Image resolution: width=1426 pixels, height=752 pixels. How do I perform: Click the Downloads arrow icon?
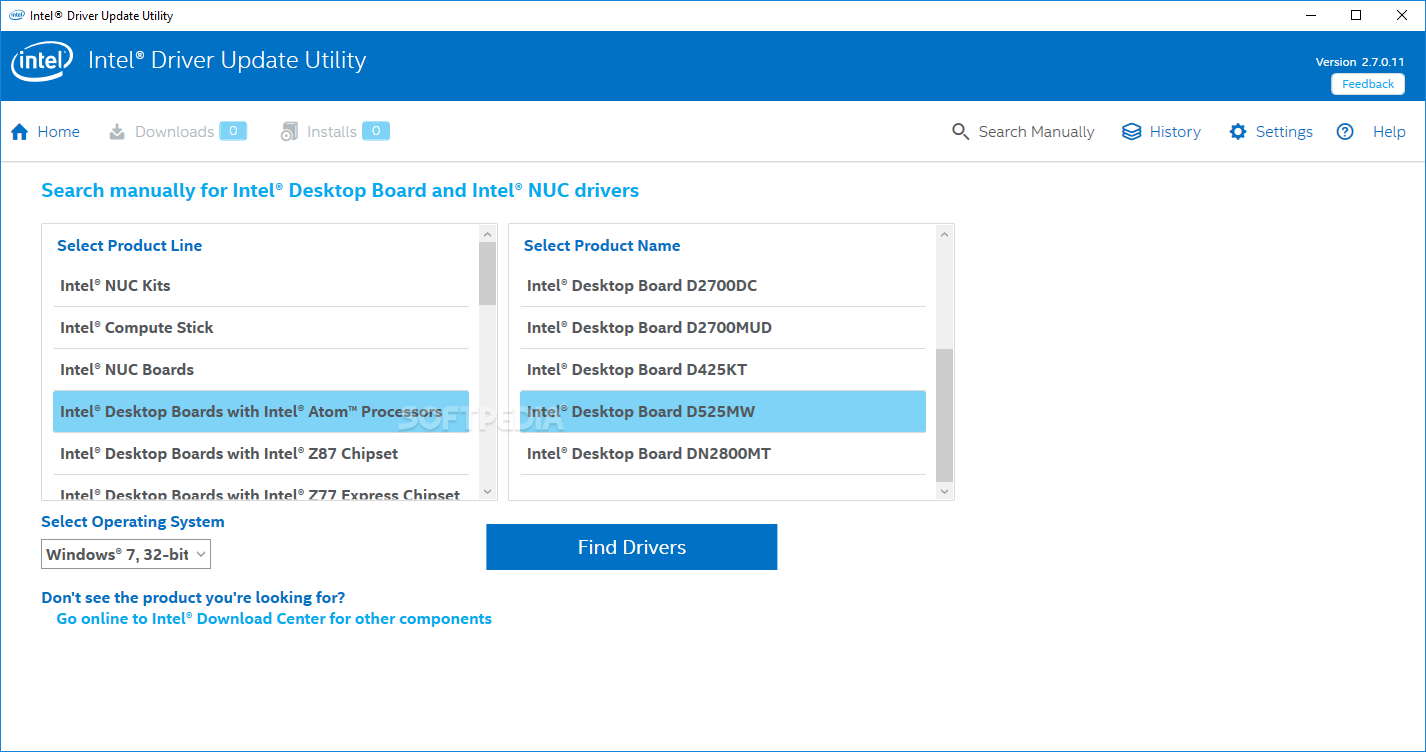[117, 132]
